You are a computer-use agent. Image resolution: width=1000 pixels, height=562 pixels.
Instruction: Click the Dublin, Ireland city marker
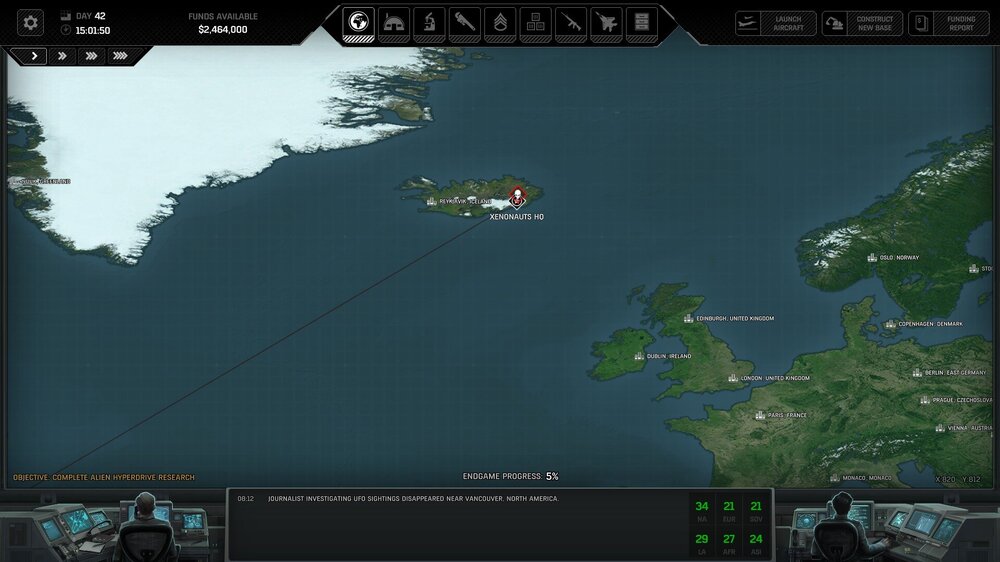(x=639, y=356)
